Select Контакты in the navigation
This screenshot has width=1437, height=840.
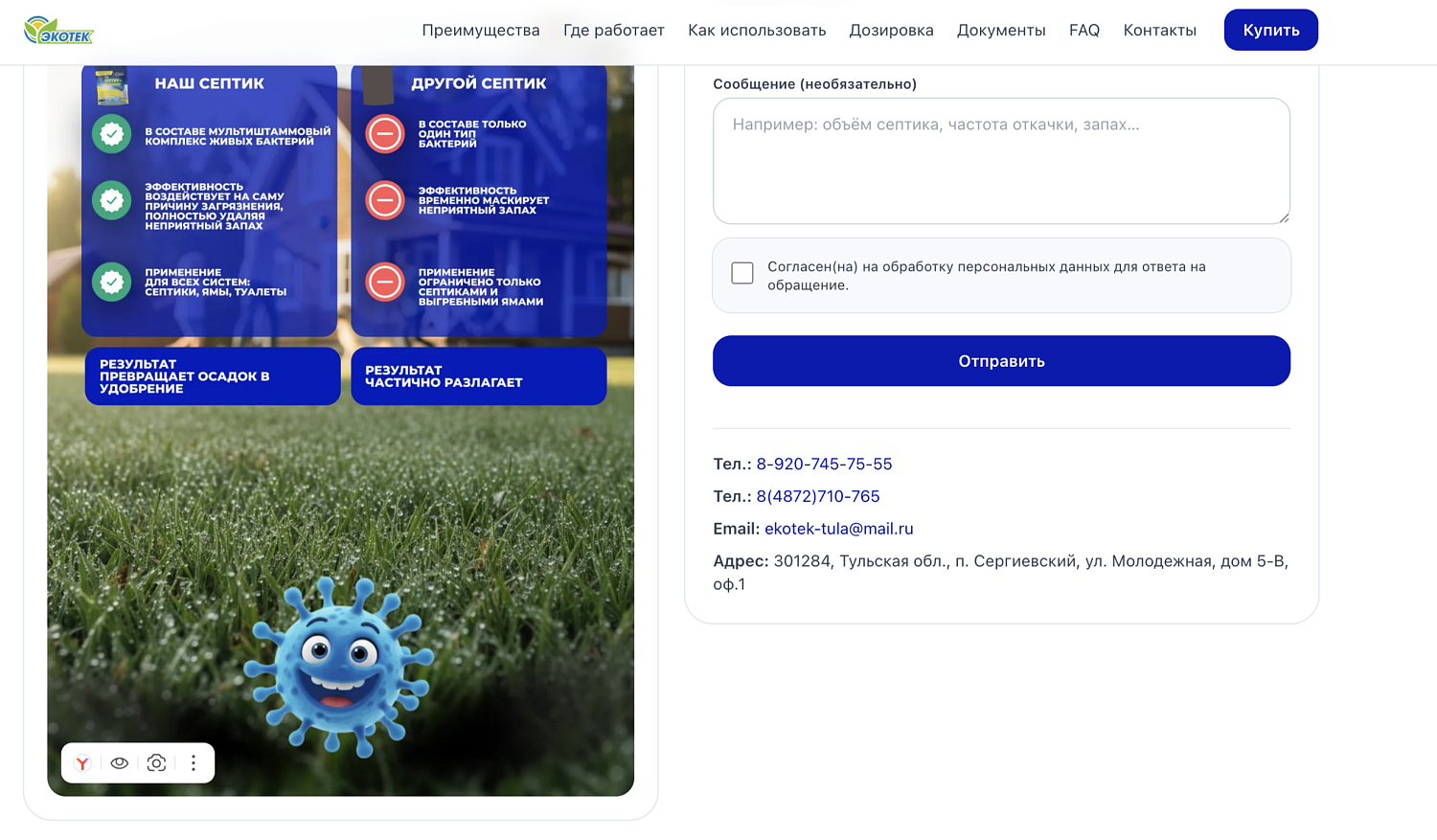[1159, 30]
